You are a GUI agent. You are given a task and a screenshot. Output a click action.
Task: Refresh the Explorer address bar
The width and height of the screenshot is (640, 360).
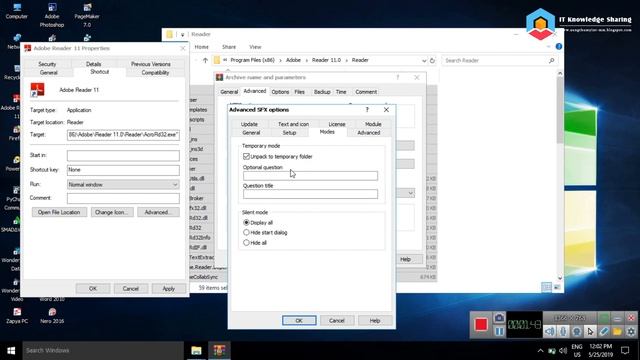point(432,60)
